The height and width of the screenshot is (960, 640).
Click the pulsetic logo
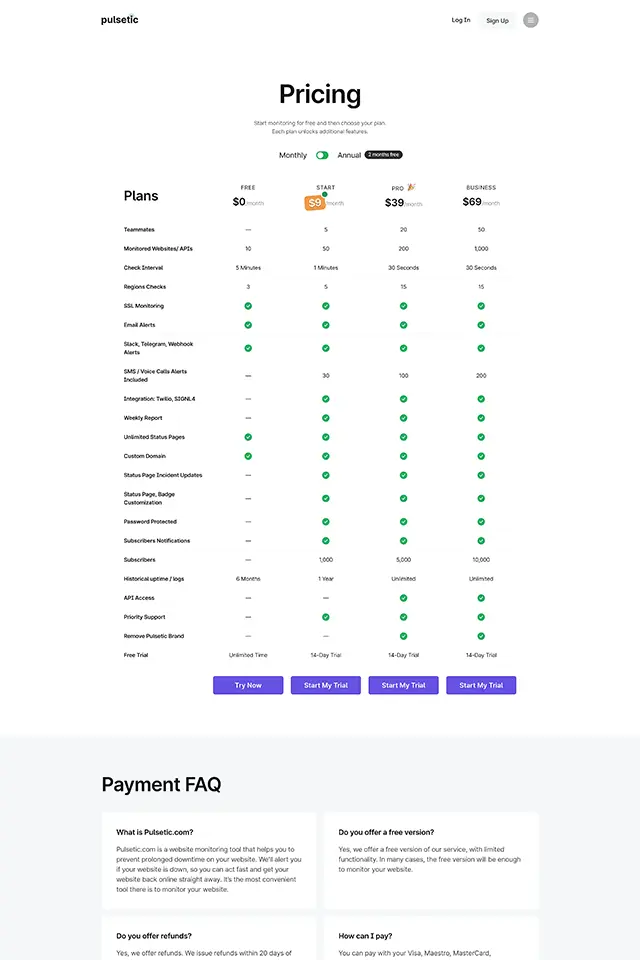pos(119,20)
